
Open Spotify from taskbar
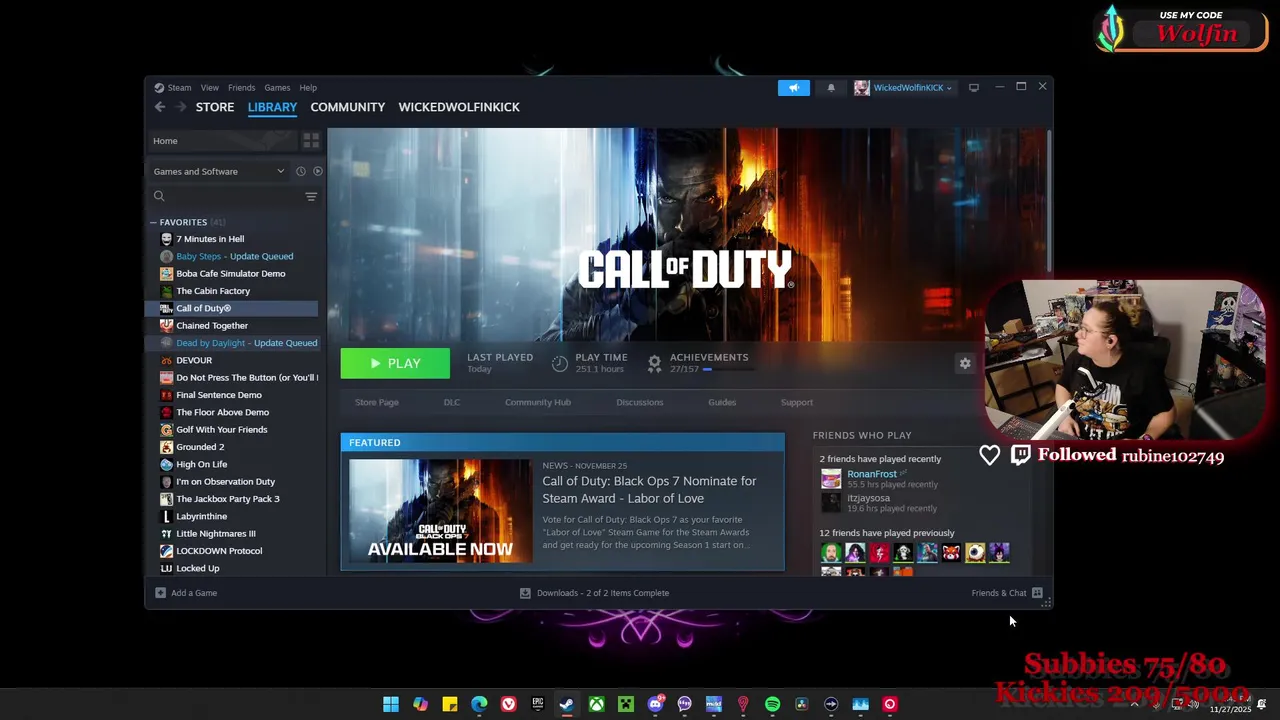tap(772, 704)
